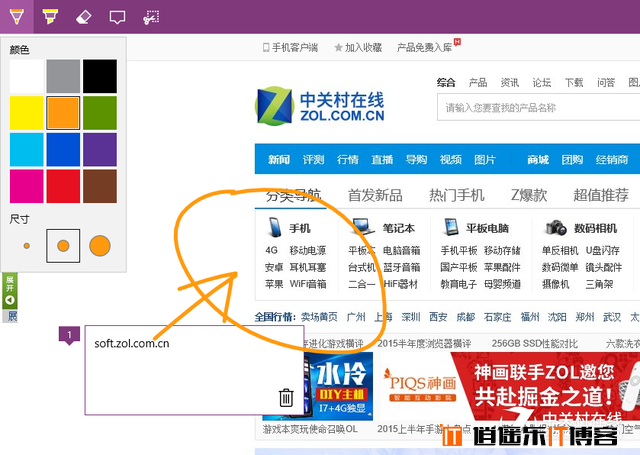The image size is (640, 455).
Task: Click the 笔记本 laptop category icon
Action: coord(363,227)
